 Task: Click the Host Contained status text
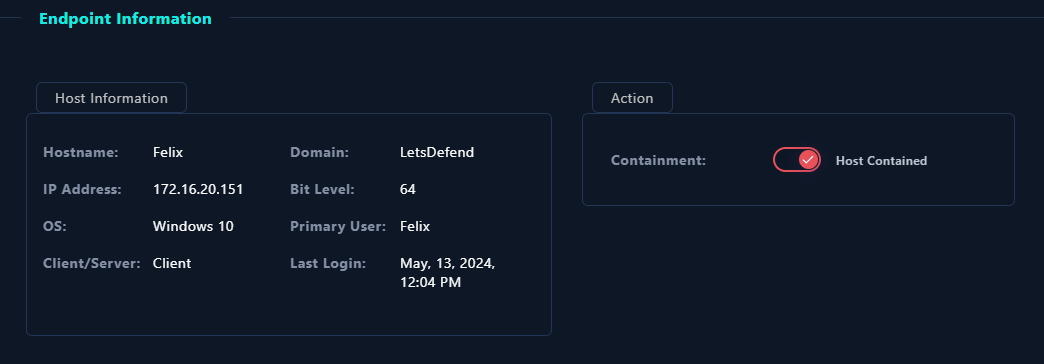pyautogui.click(x=881, y=160)
